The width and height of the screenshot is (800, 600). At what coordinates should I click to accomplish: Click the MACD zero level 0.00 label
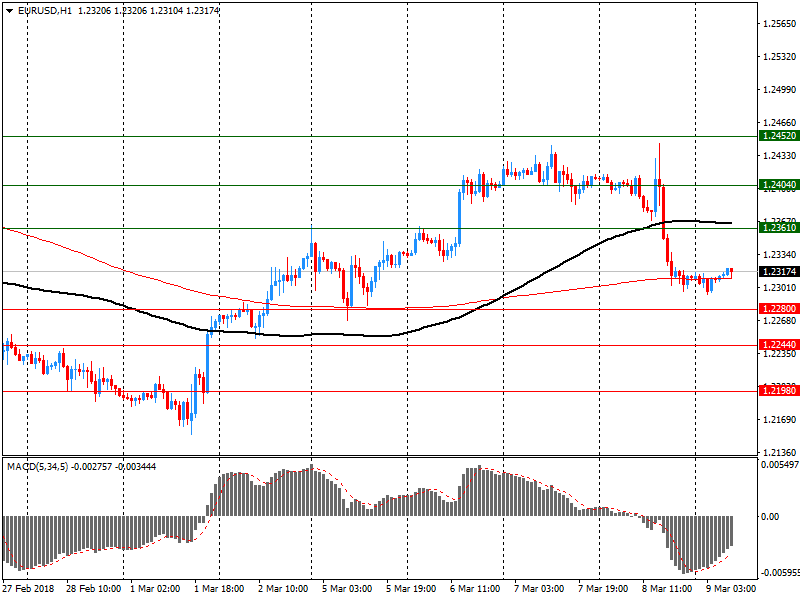coord(770,517)
